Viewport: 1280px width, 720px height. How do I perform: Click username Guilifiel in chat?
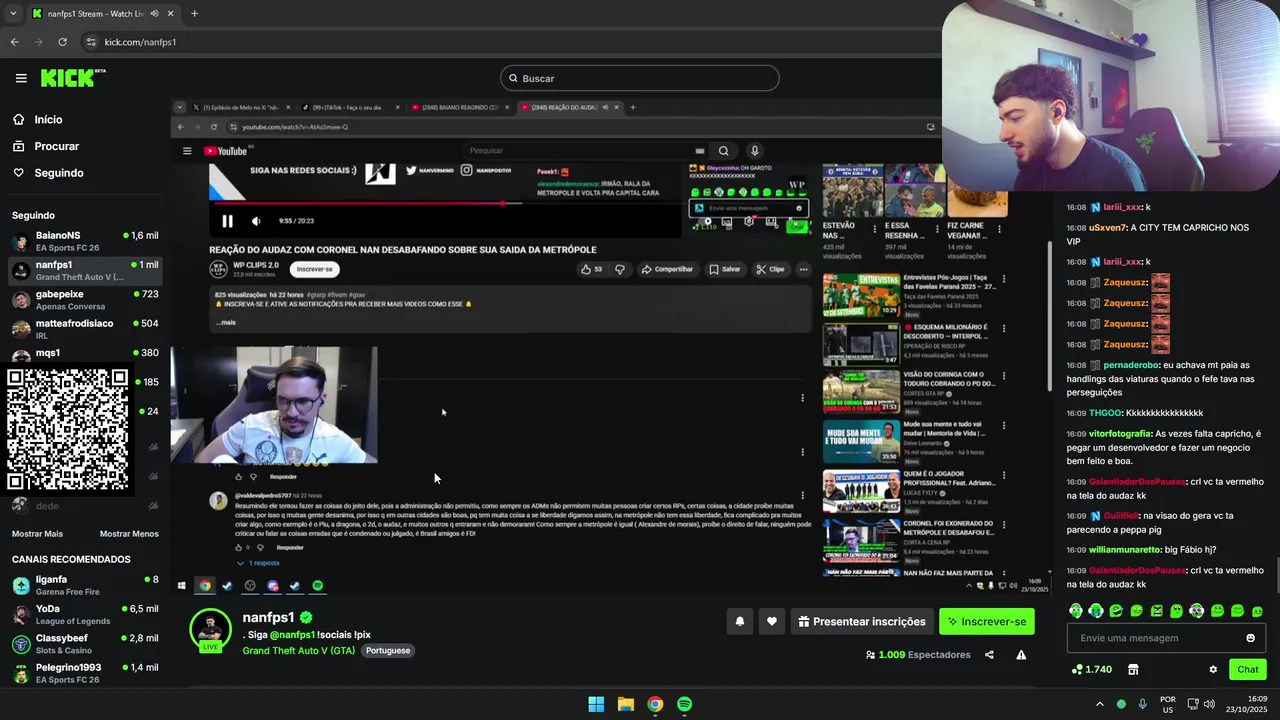(x=1121, y=516)
